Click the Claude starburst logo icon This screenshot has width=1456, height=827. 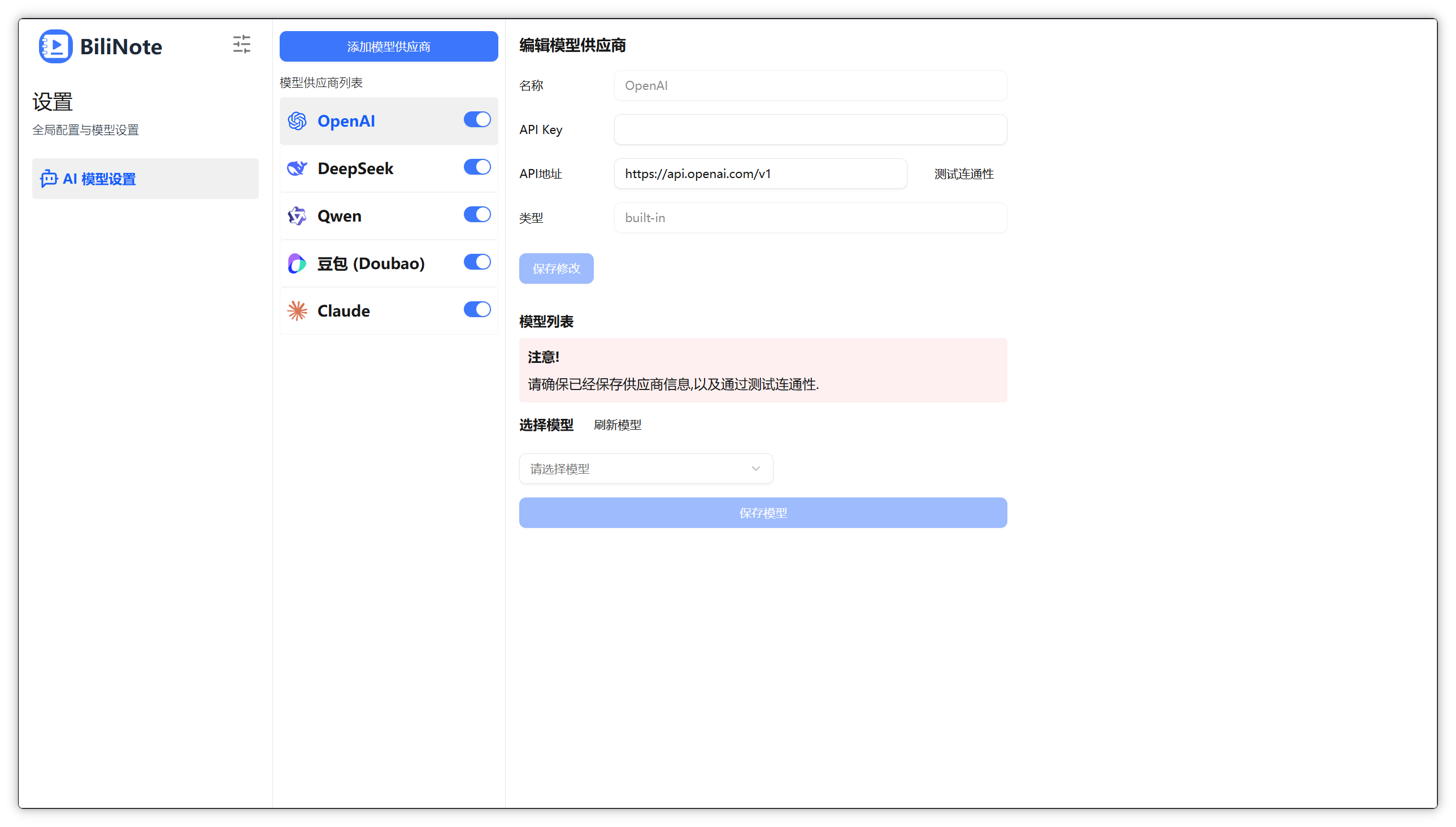tap(297, 311)
